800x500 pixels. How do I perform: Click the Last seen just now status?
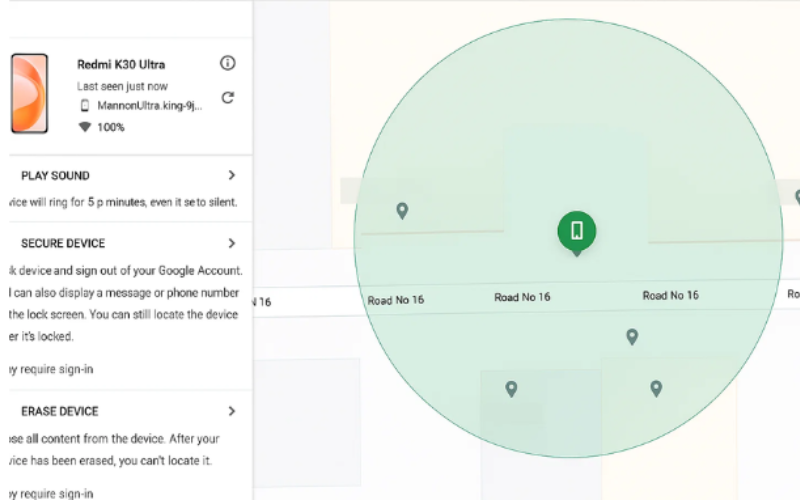pos(121,86)
